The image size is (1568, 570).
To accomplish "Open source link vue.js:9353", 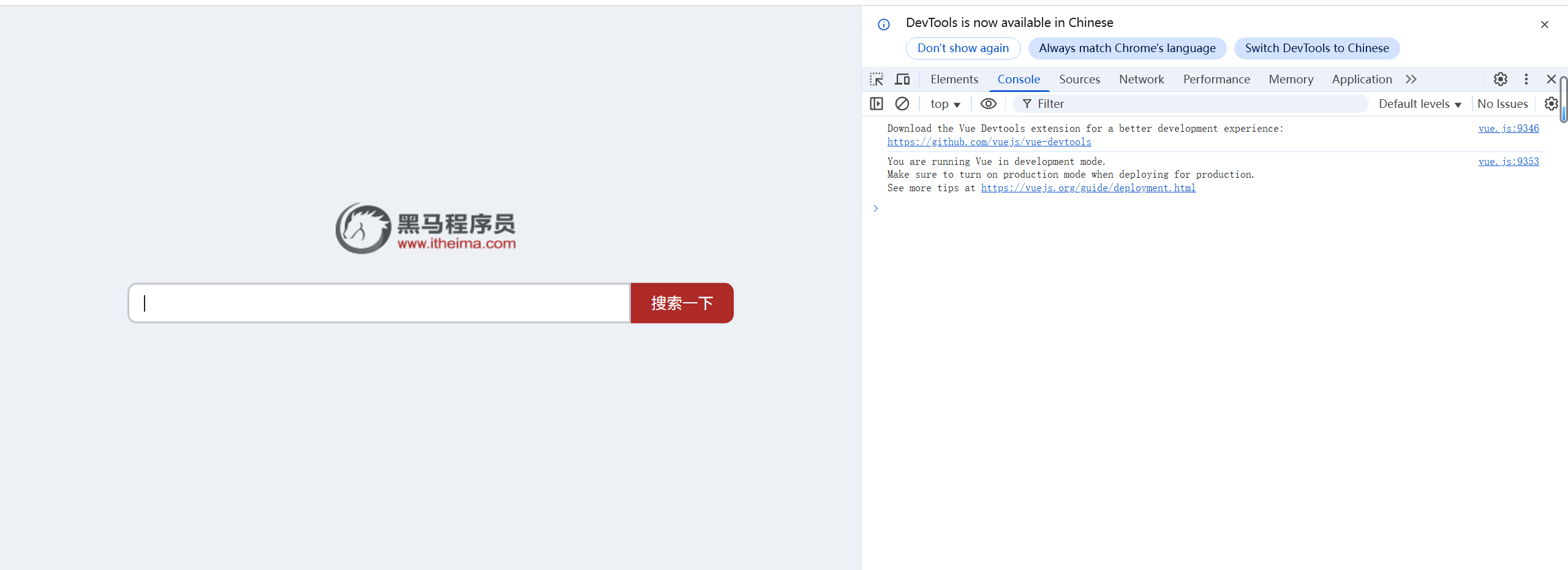I will [1509, 162].
